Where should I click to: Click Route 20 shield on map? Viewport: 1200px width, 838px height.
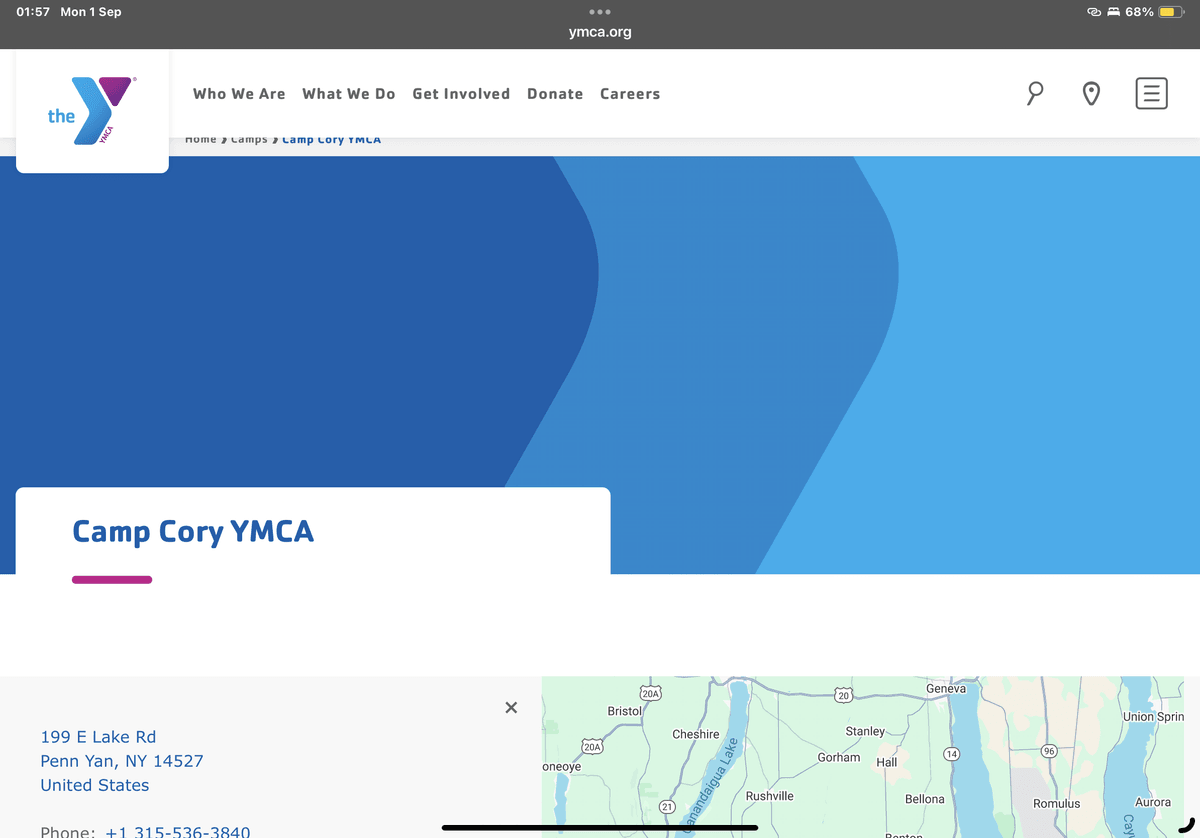pos(843,694)
